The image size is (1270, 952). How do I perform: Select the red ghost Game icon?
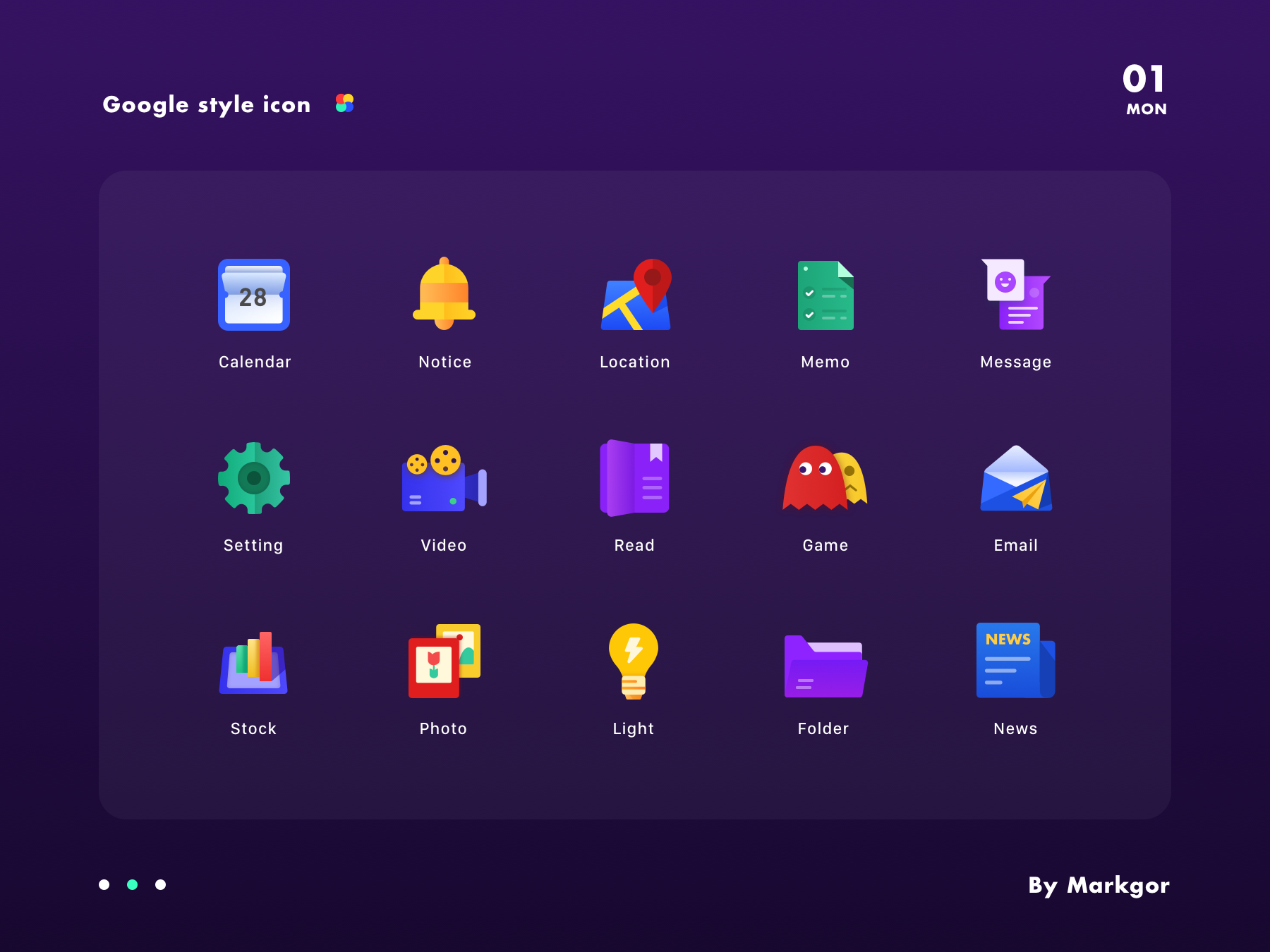click(825, 477)
